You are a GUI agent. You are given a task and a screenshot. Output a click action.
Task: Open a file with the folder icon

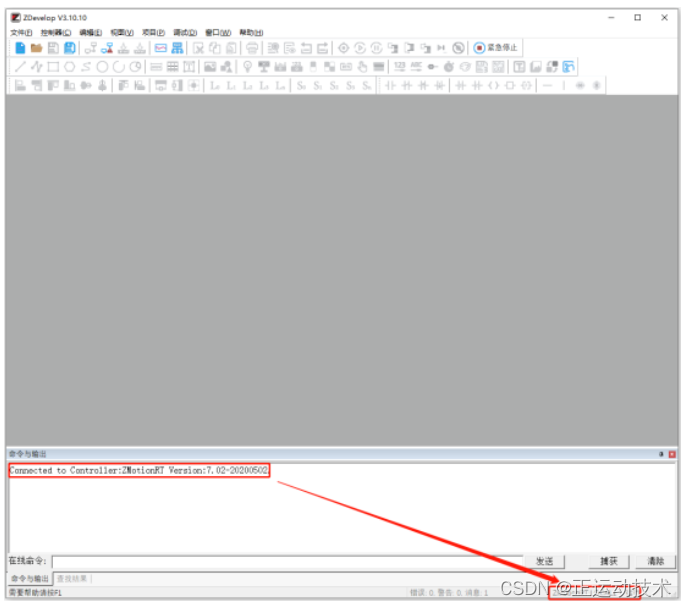(x=36, y=48)
